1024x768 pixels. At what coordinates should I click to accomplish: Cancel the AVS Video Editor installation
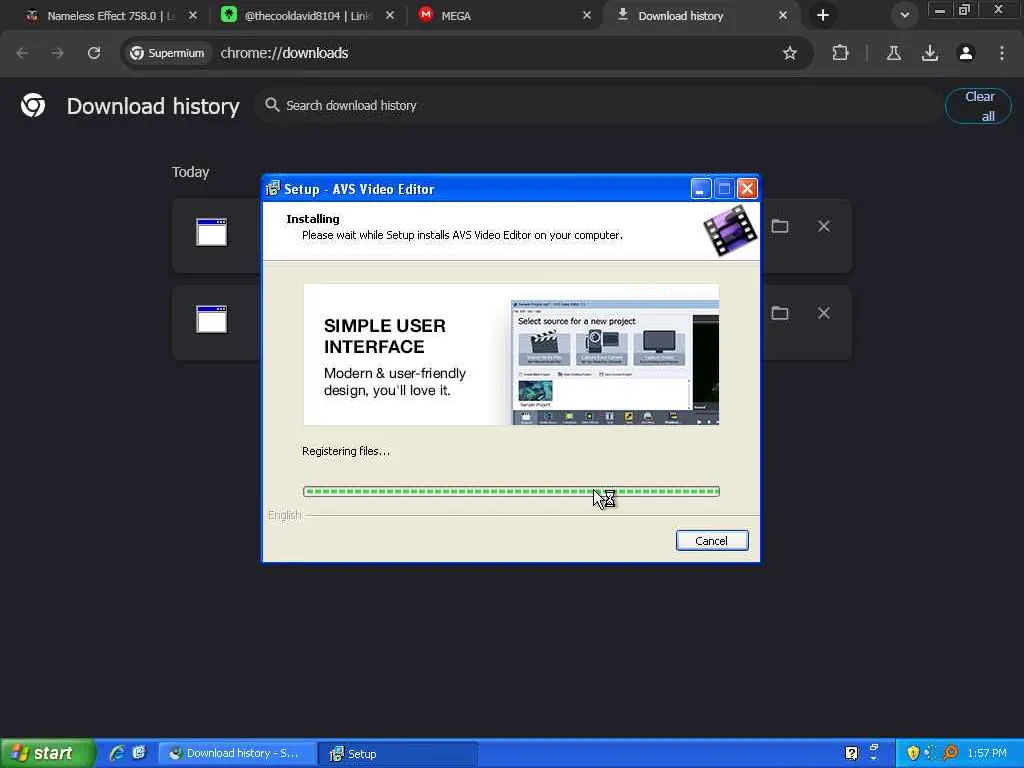pos(711,541)
